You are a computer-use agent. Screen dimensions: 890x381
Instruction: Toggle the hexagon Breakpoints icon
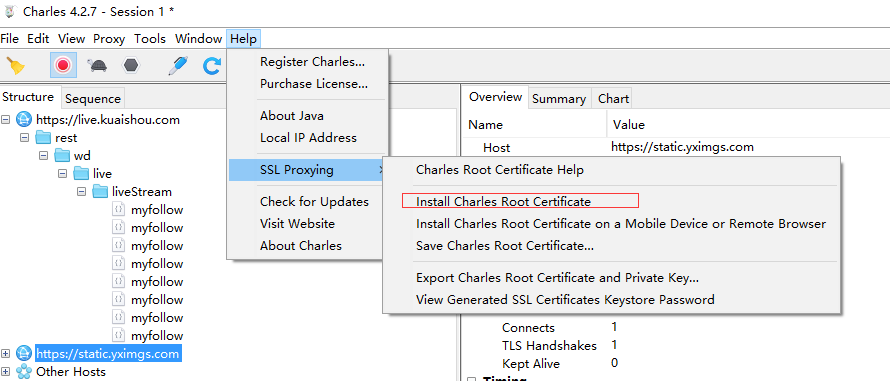(131, 66)
